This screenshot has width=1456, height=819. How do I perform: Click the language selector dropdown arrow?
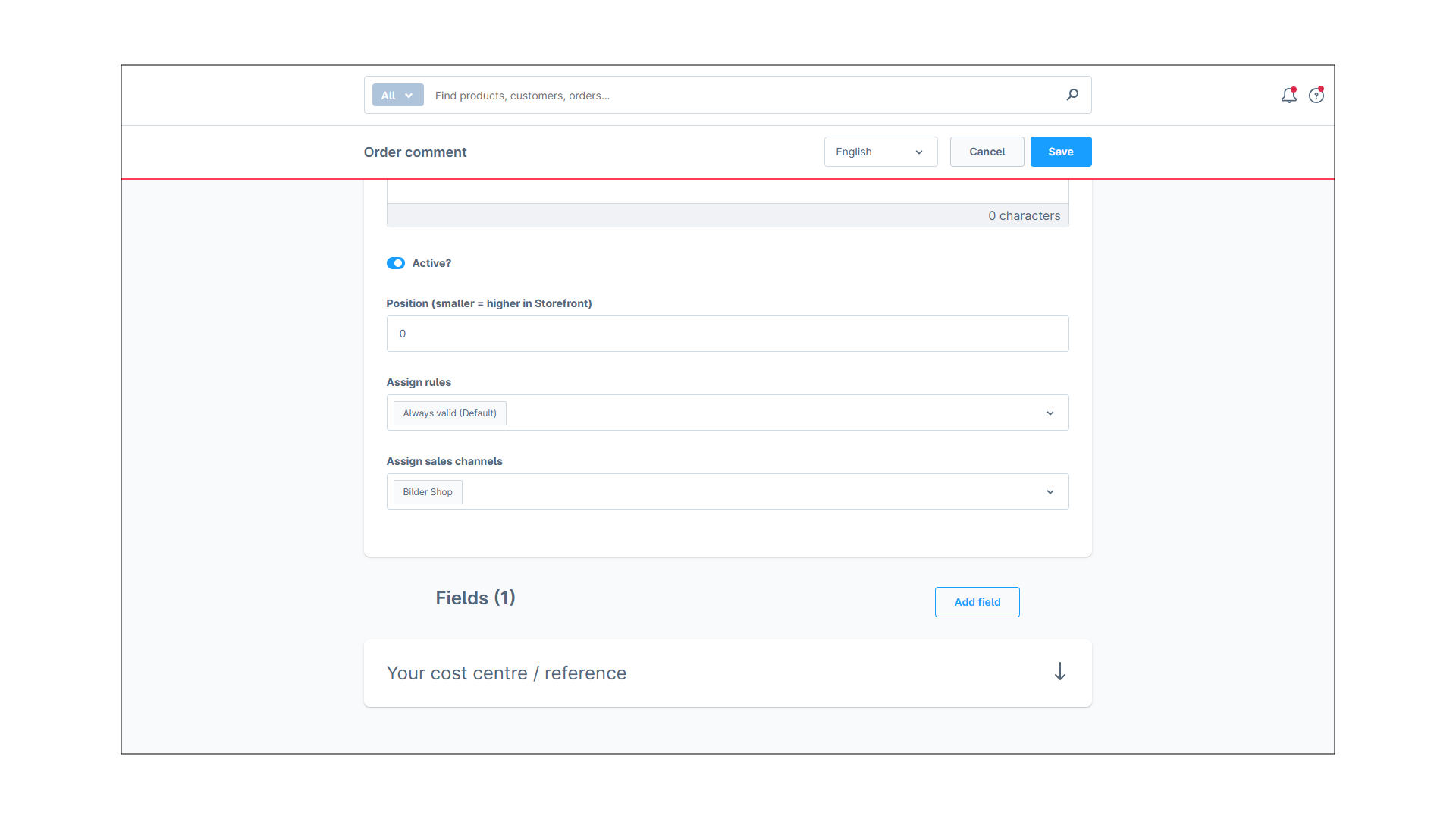point(919,152)
